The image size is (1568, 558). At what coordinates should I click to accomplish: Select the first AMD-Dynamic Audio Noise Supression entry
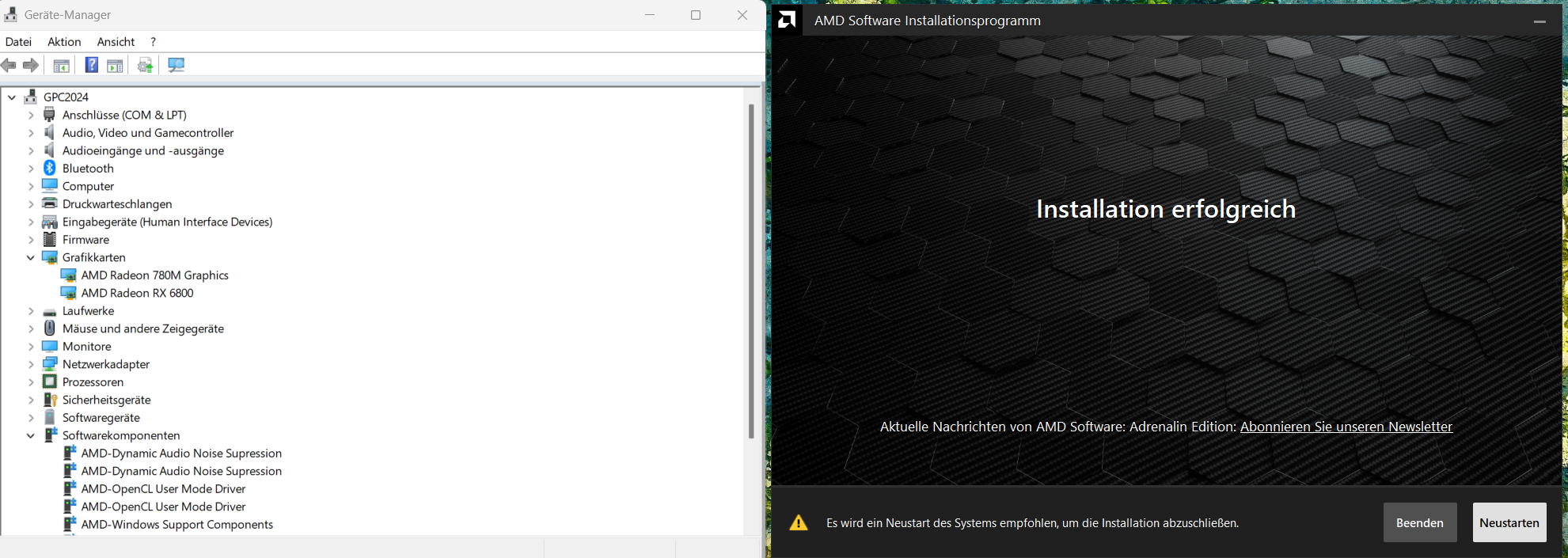coord(181,454)
